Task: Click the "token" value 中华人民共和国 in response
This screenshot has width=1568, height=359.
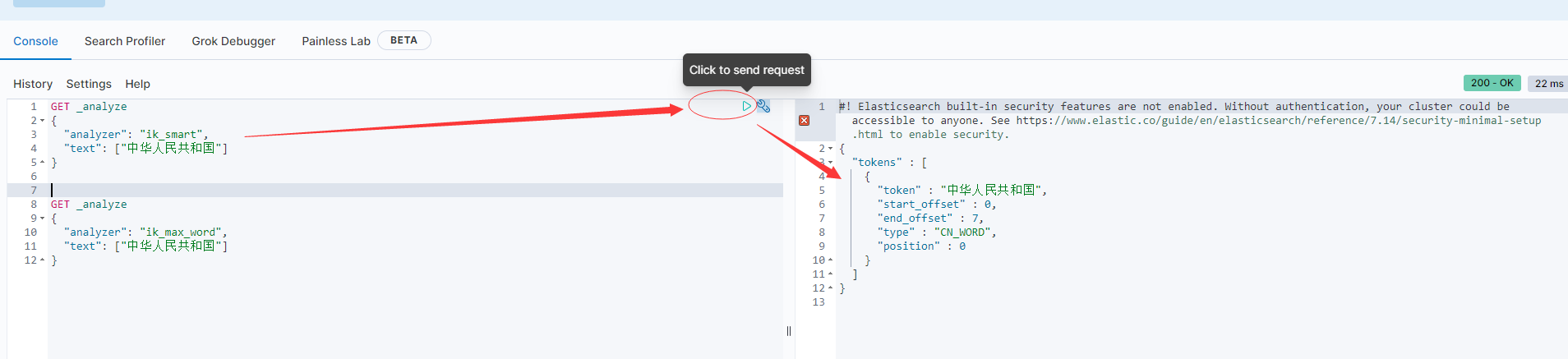Action: (990, 191)
